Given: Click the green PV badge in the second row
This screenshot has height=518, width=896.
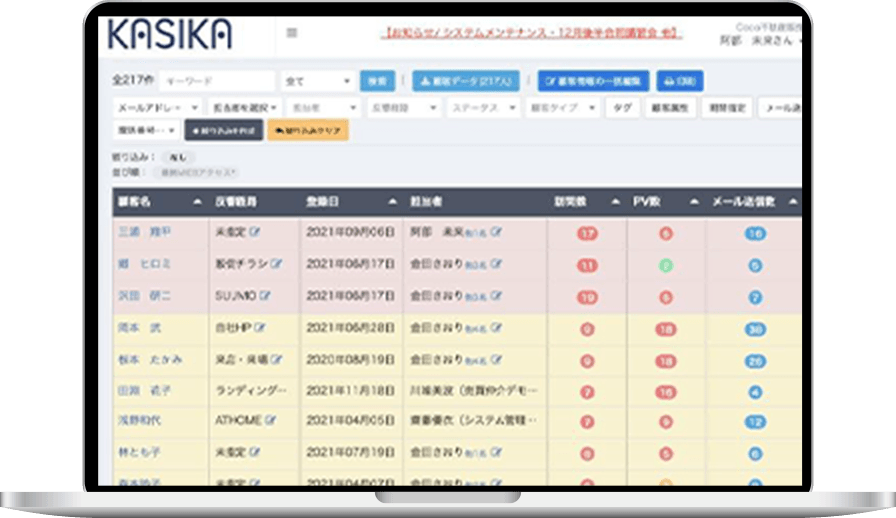Looking at the screenshot, I should [x=666, y=265].
